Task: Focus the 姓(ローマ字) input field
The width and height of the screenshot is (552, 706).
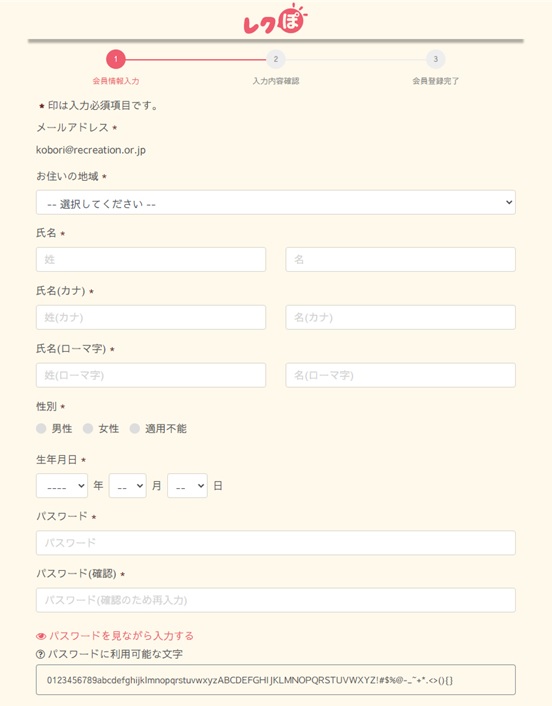Action: (151, 375)
